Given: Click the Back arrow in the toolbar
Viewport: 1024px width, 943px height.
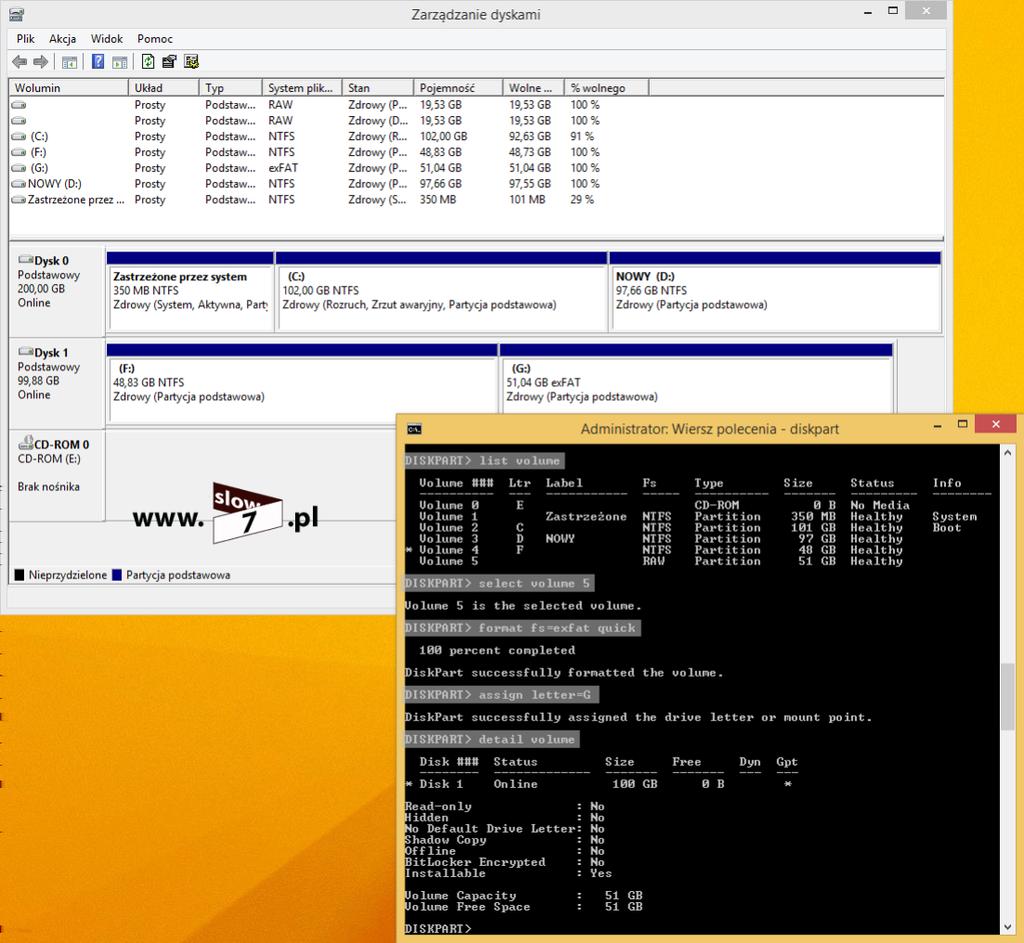Looking at the screenshot, I should (20, 62).
